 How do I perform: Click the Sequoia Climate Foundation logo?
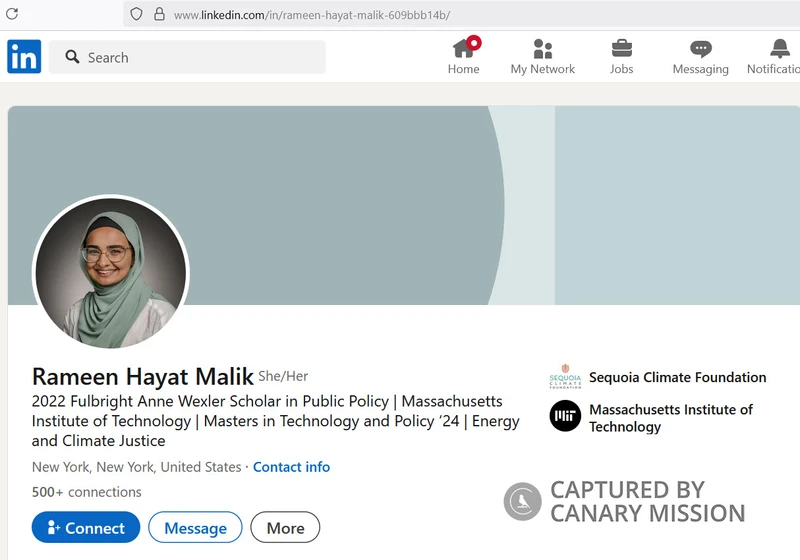click(565, 376)
